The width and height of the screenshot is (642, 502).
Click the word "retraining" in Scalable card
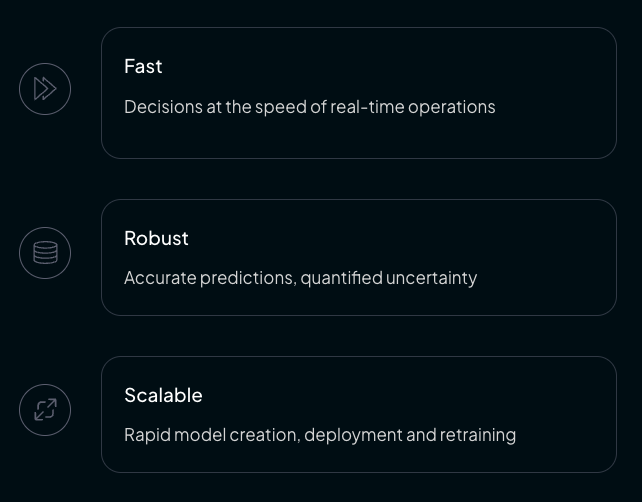point(479,435)
